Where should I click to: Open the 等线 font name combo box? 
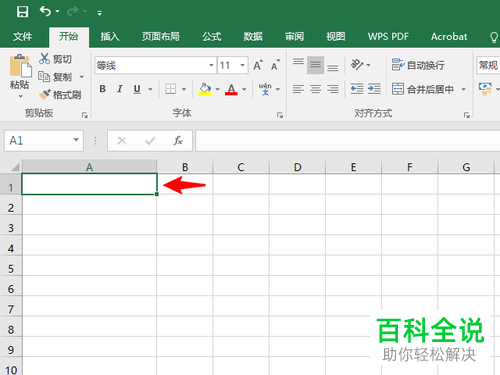[x=155, y=65]
